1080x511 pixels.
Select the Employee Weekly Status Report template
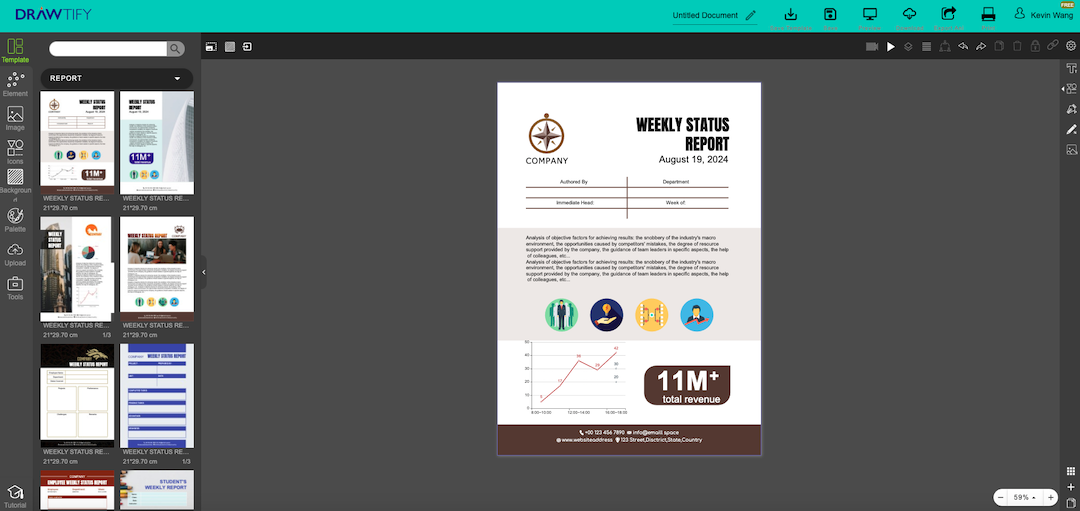(77, 490)
